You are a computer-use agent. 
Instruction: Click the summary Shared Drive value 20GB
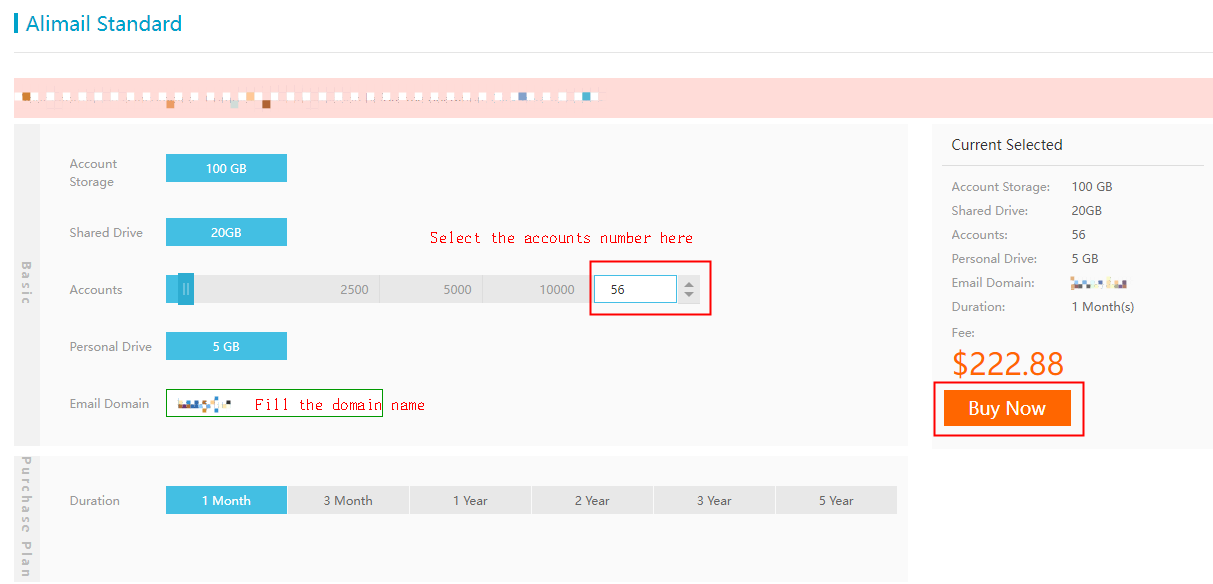pyautogui.click(x=1087, y=211)
